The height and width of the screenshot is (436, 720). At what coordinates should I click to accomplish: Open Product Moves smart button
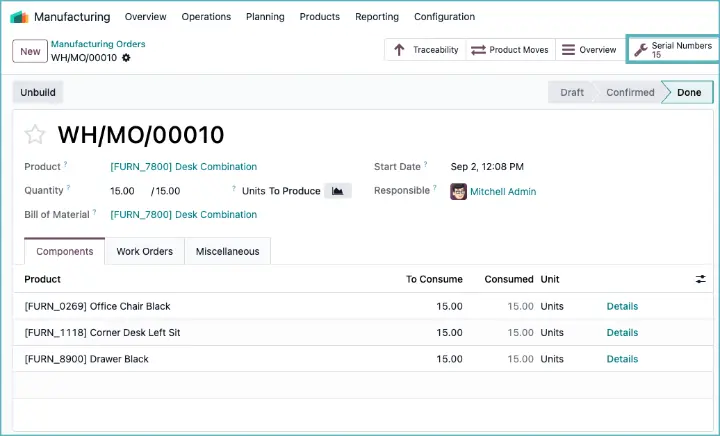pyautogui.click(x=510, y=50)
